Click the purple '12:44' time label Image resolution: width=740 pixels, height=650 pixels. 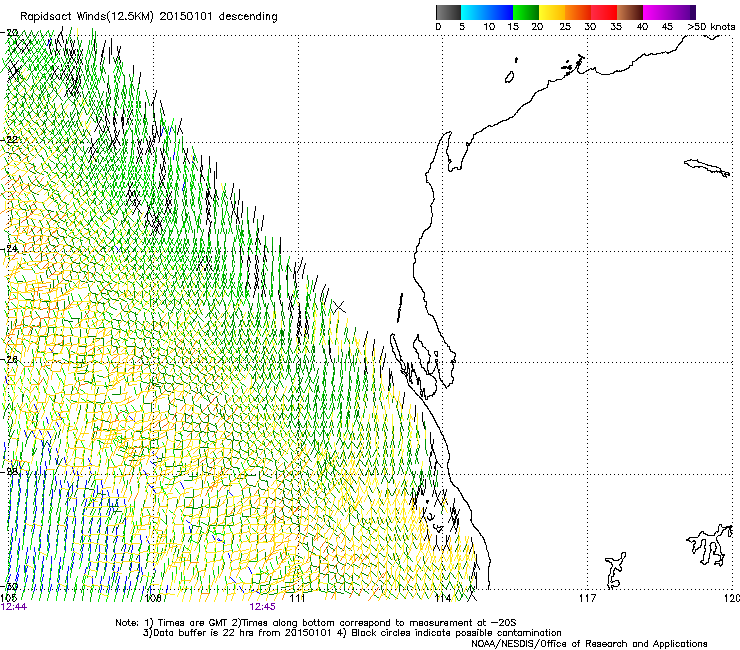click(14, 607)
